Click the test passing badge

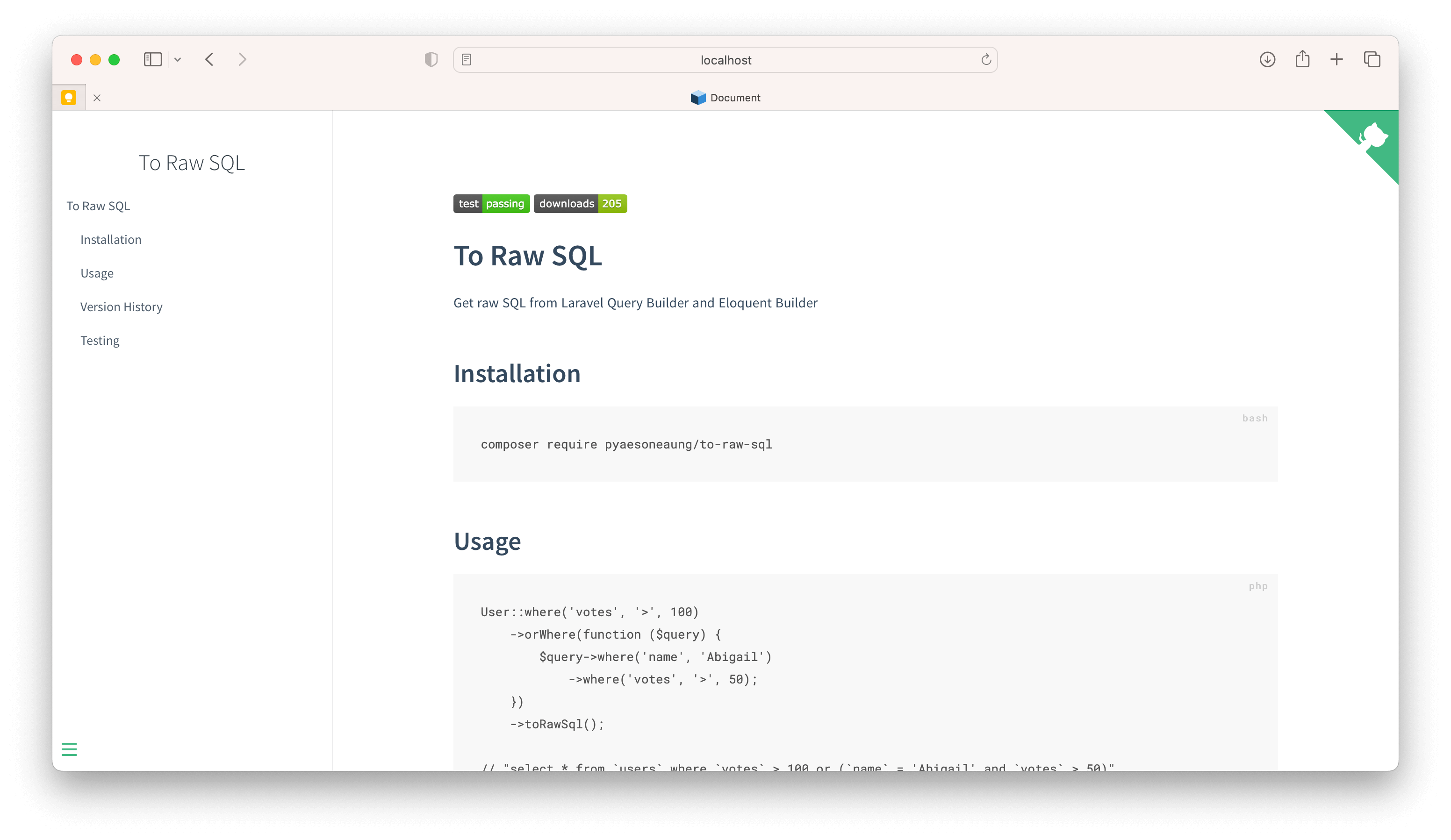(x=491, y=204)
